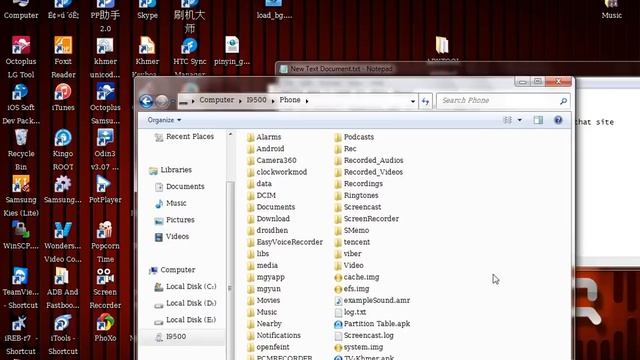This screenshot has width=640, height=360.
Task: Click the Explorer Forward navigation arrow
Action: click(162, 101)
